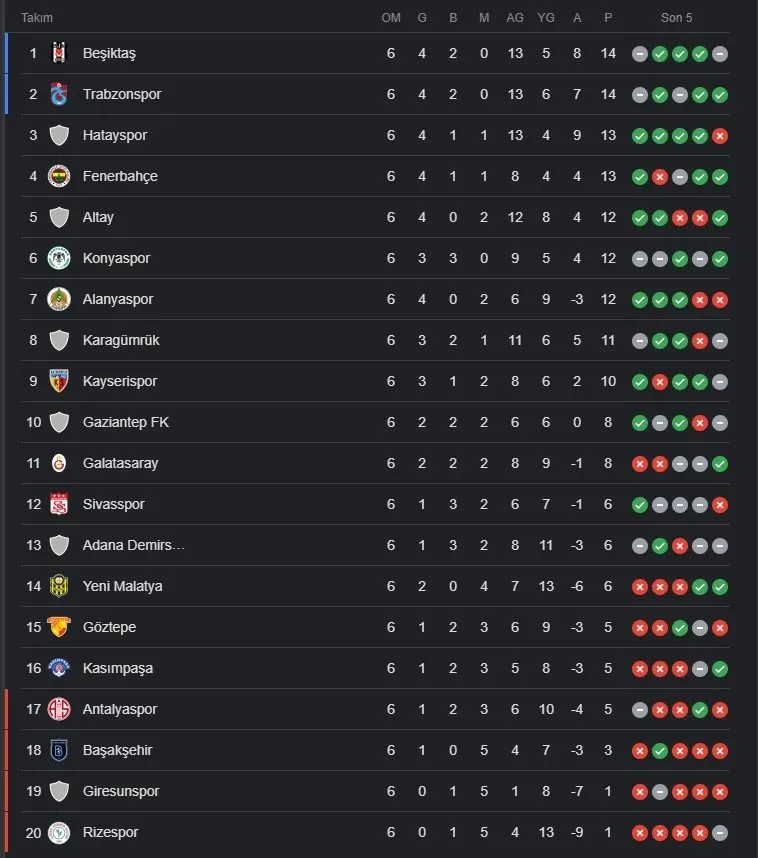Click Hatayspor's most recent red loss indicator

pyautogui.click(x=720, y=135)
